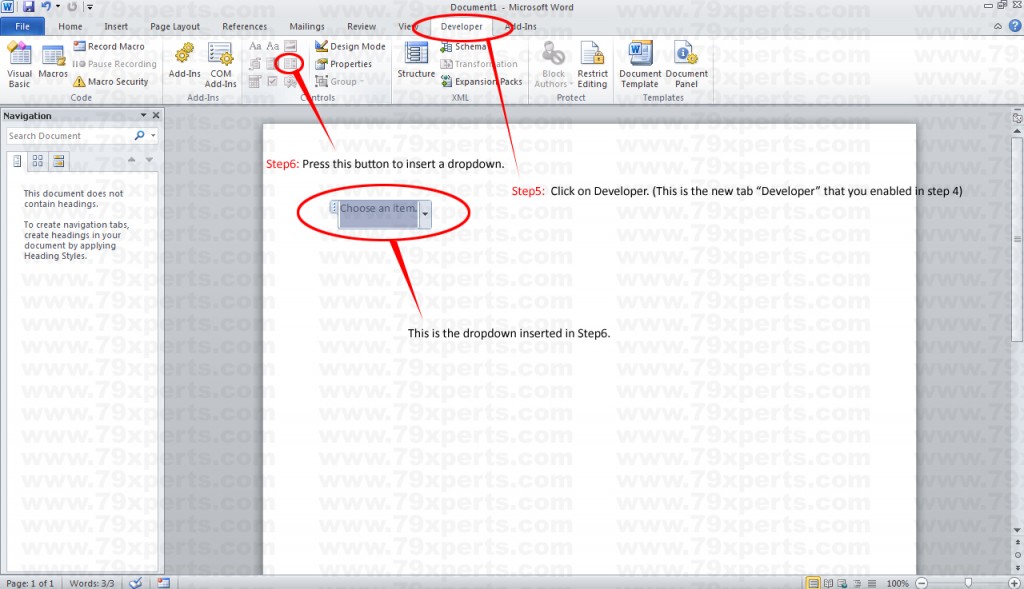The image size is (1024, 589).
Task: Open zoom dialog via 100% label
Action: point(897,583)
